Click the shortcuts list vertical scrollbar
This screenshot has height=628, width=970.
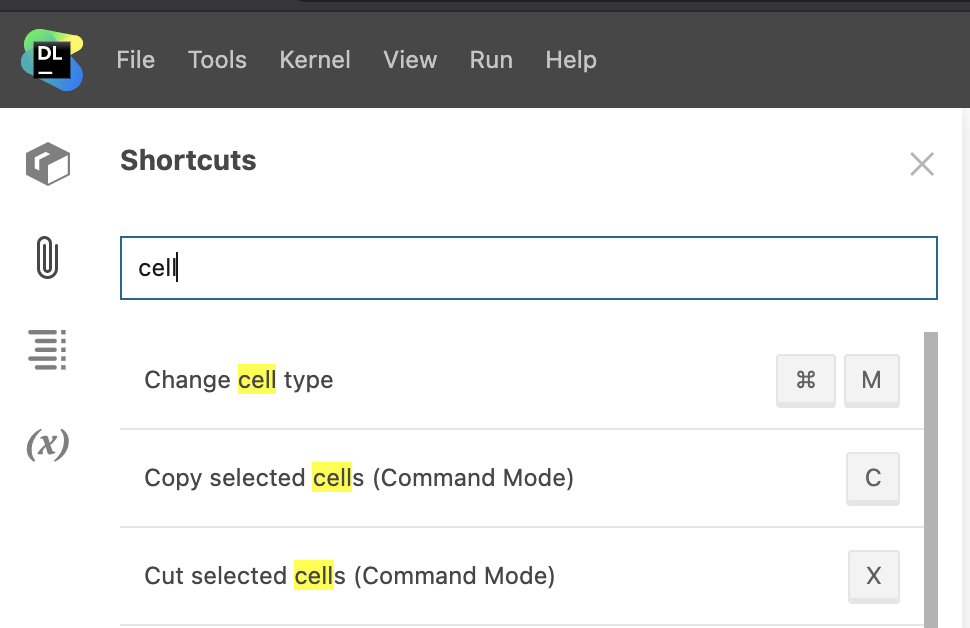click(x=931, y=480)
